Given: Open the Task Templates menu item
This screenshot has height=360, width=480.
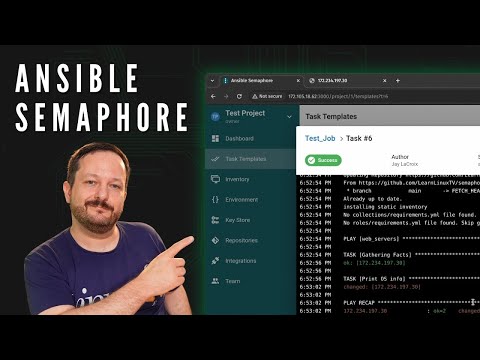Looking at the screenshot, I should [x=250, y=159].
